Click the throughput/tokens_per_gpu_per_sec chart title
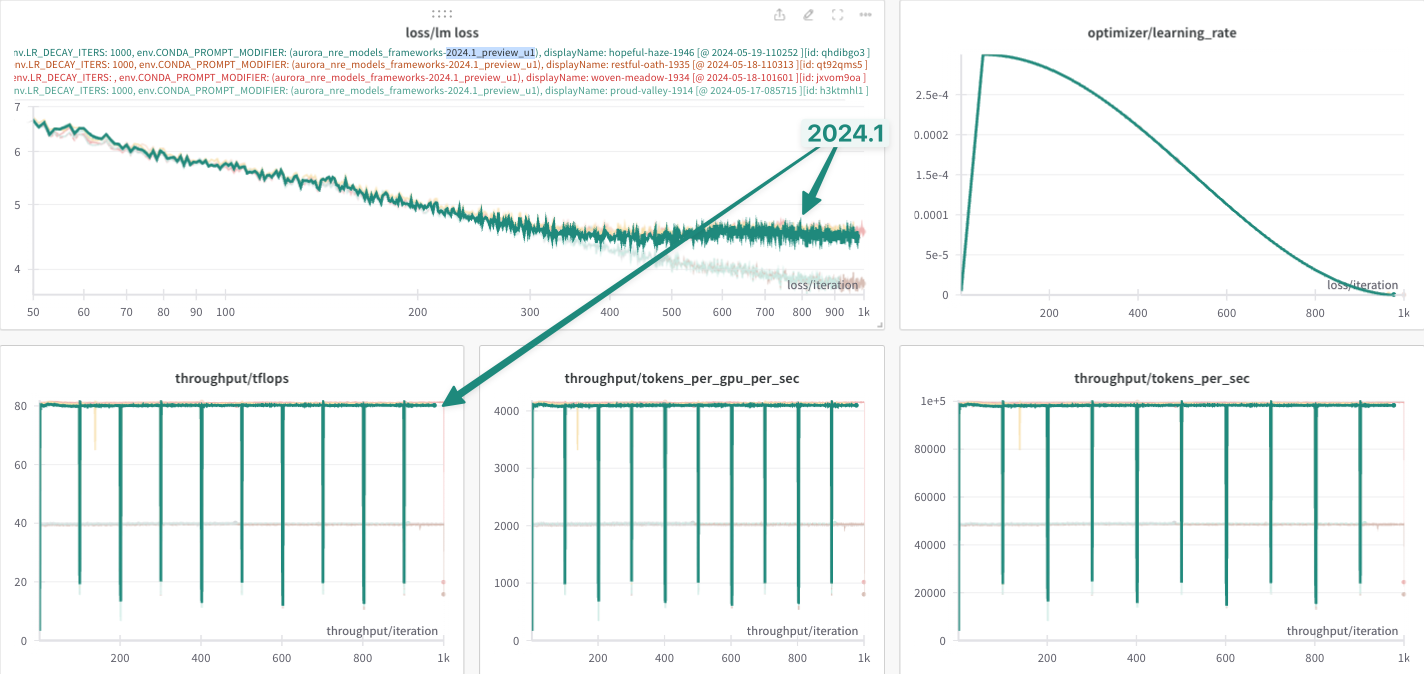 [681, 379]
